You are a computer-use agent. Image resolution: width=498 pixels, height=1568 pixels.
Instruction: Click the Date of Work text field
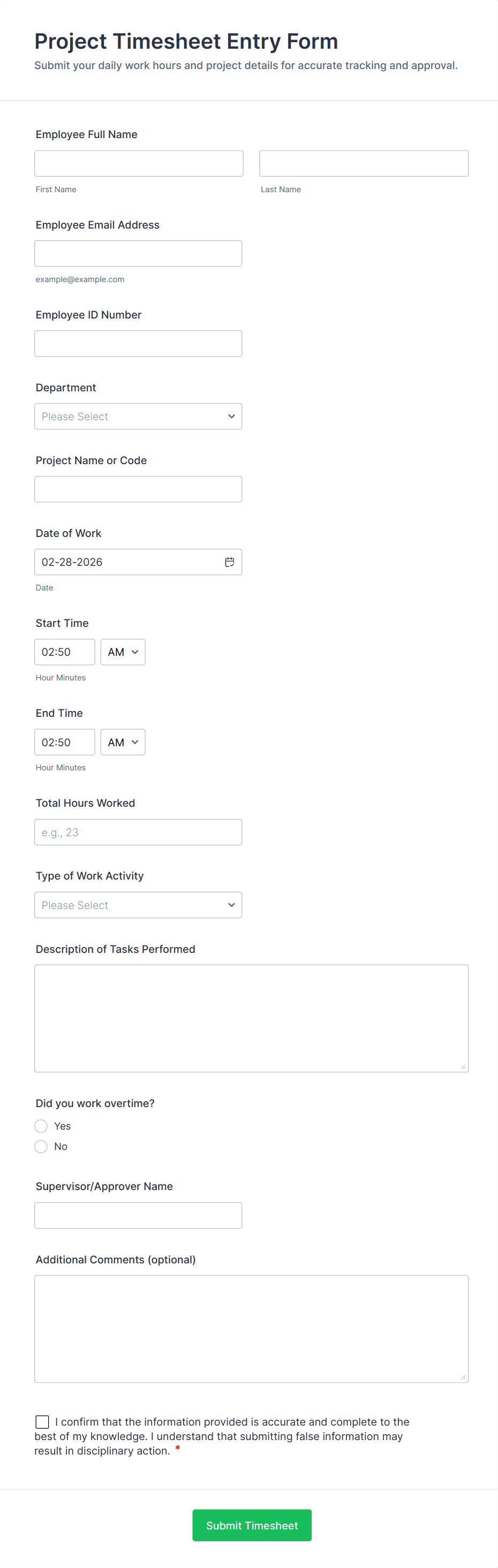(x=125, y=562)
